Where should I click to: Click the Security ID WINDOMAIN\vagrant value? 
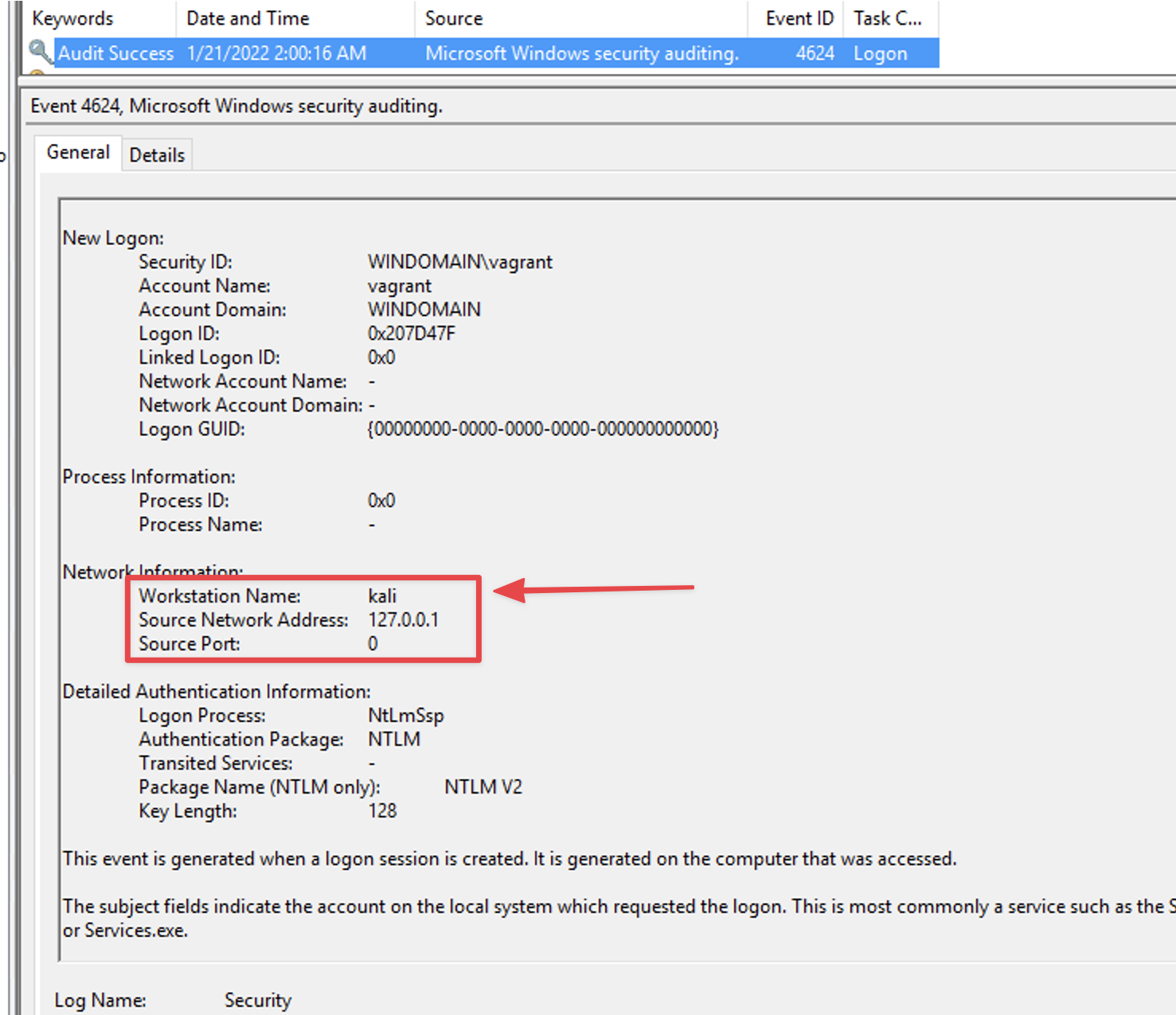pos(459,262)
